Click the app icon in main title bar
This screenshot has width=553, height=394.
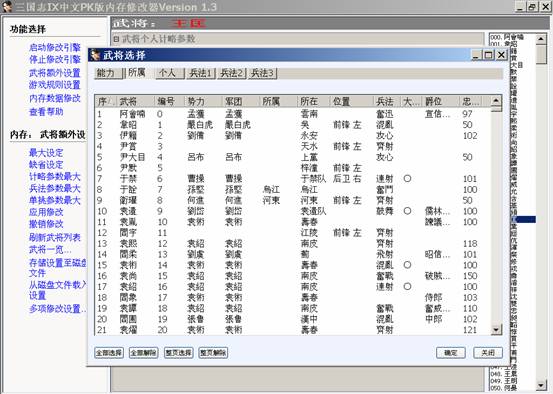tap(7, 6)
